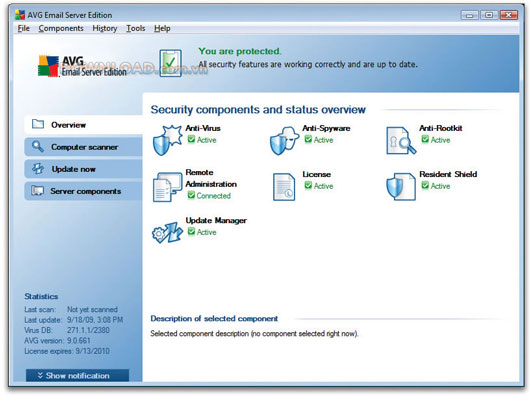Maximize the AVG window
Screen dimensions: 530x395
tap(489, 15)
